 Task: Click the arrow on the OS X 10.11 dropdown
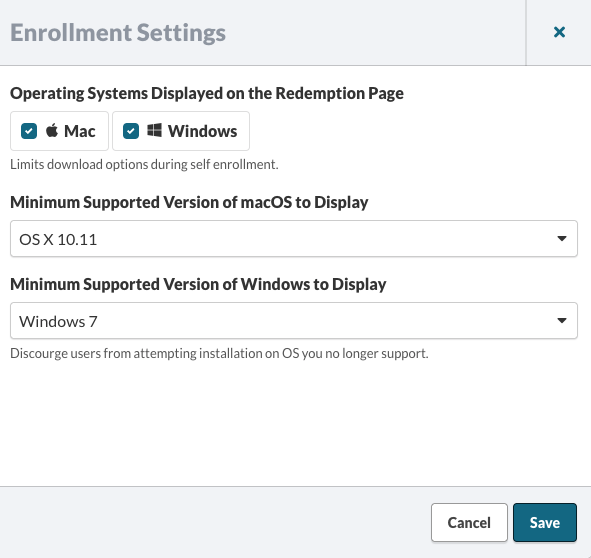coord(562,239)
